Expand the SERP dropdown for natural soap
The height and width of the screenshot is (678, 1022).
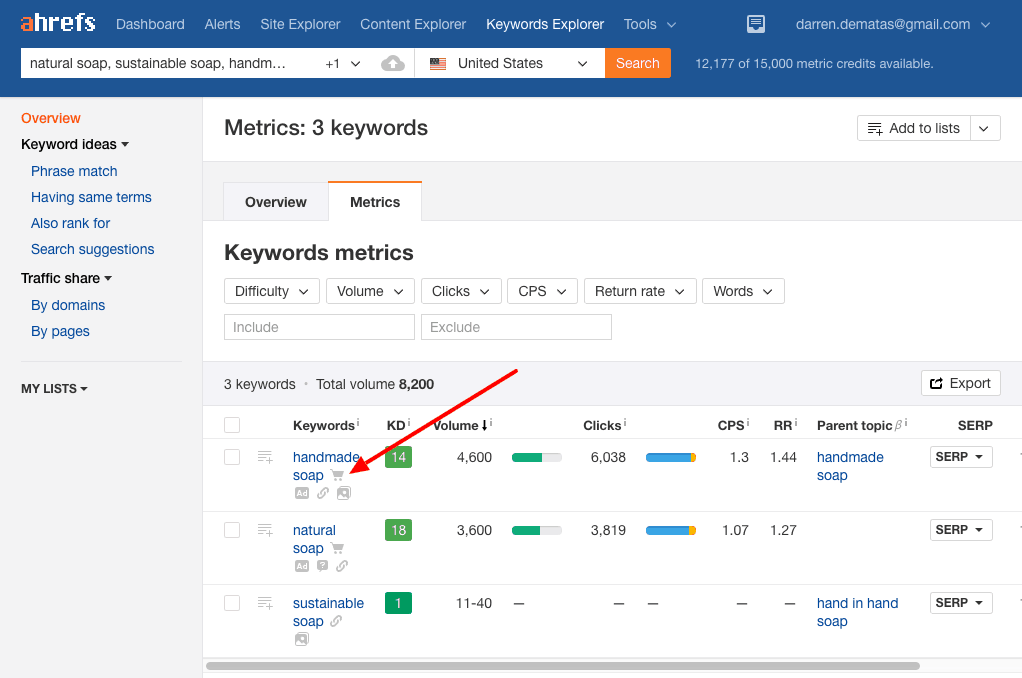pyautogui.click(x=960, y=529)
